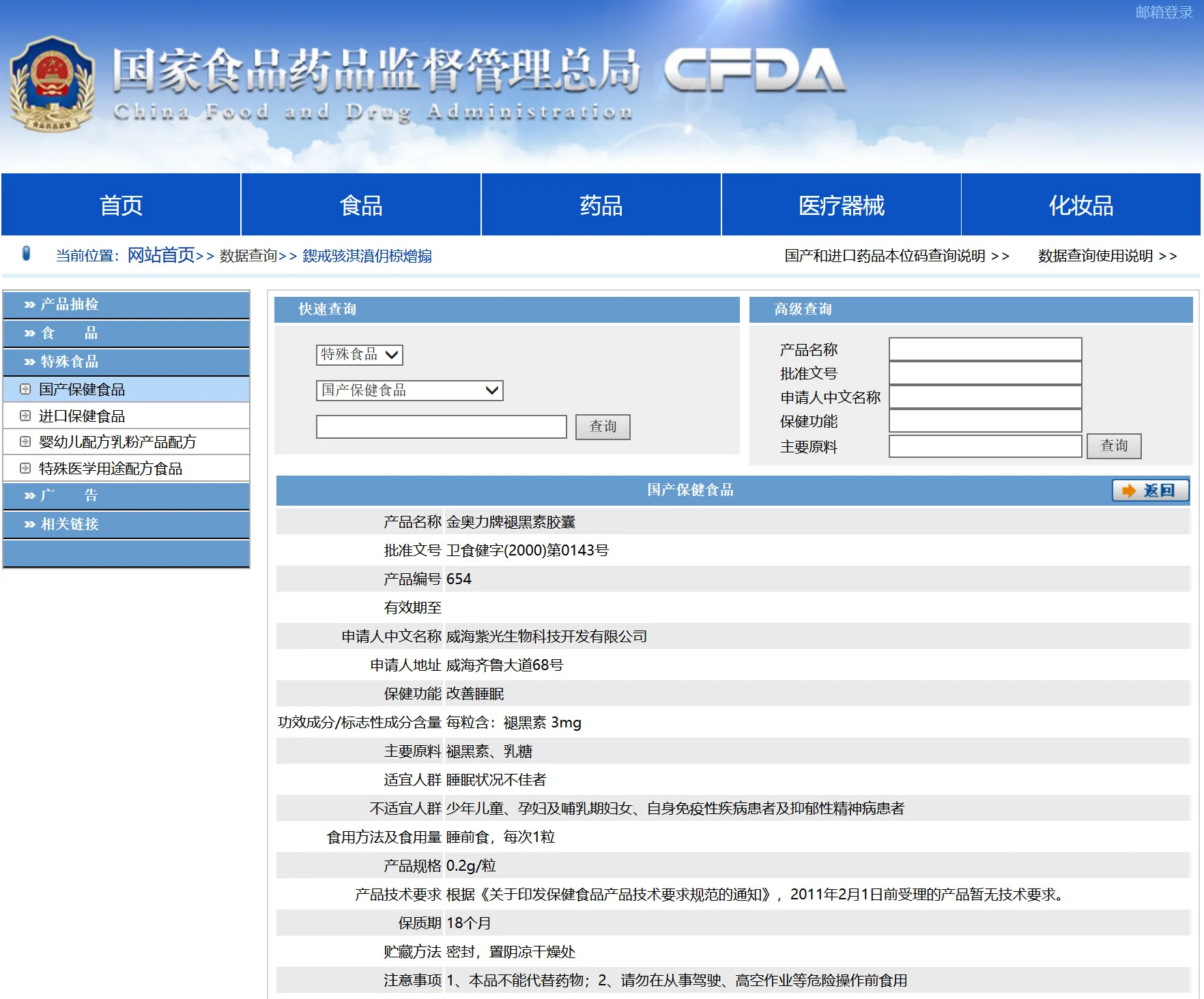Focus the quick search text field

coord(442,426)
